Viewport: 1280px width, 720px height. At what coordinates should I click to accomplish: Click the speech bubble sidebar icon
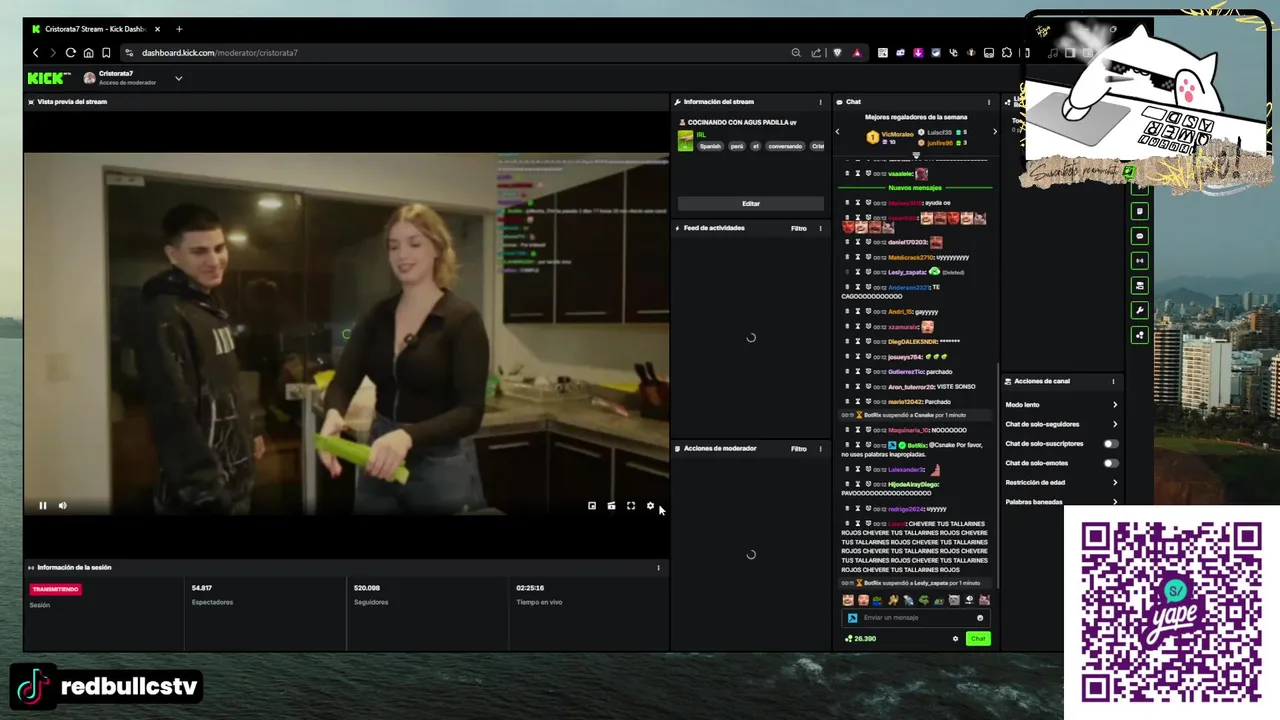(x=1139, y=236)
